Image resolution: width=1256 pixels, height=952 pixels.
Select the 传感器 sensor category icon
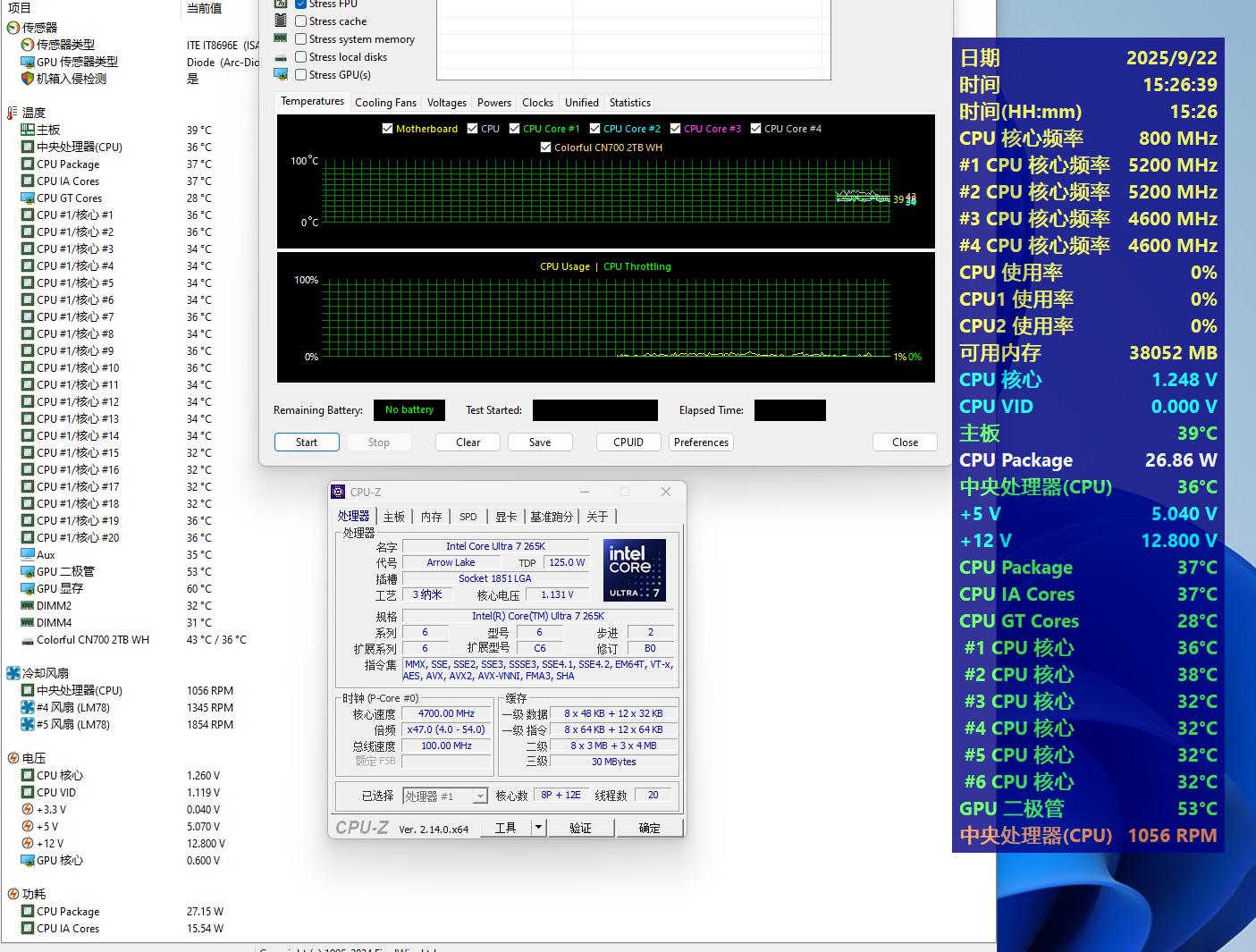pos(13,28)
